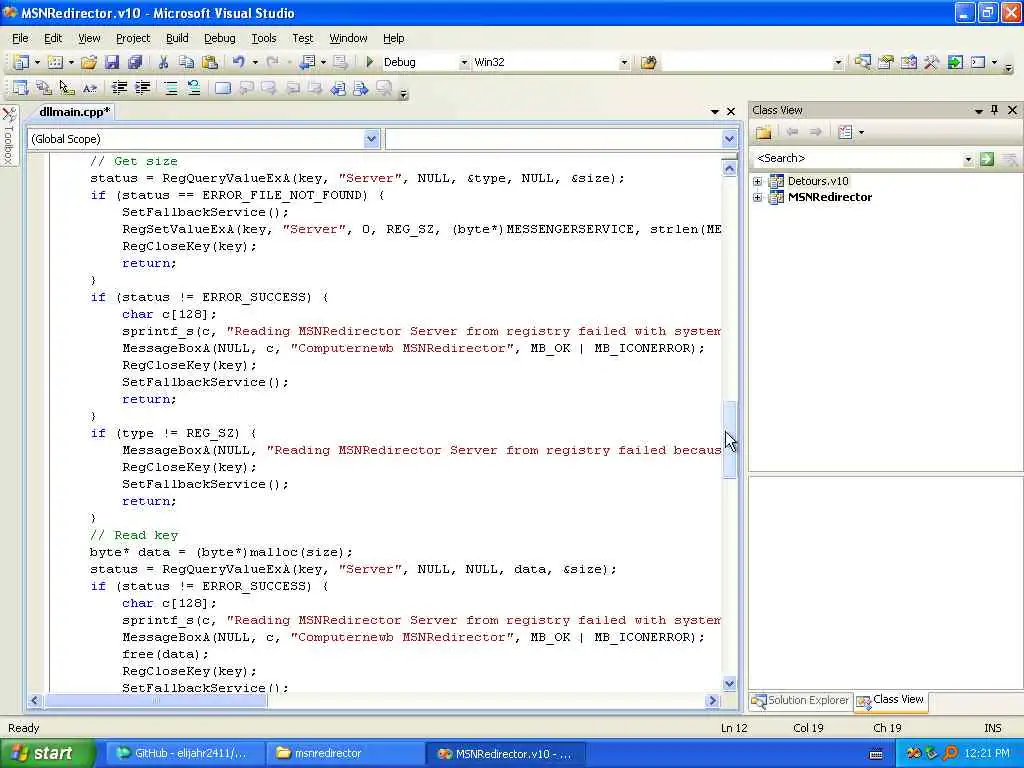Start debugging with the green arrow
The height and width of the screenshot is (768, 1024).
370,62
